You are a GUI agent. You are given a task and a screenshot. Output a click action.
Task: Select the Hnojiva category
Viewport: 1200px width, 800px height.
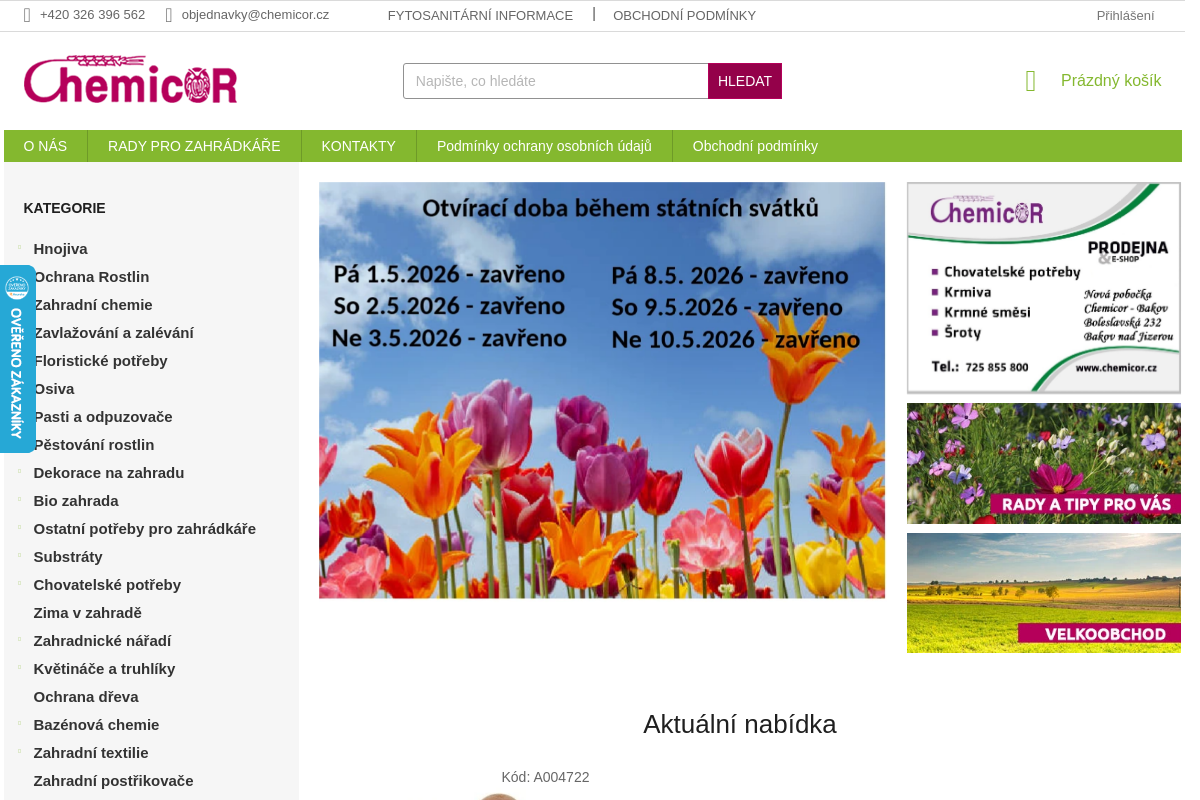click(60, 248)
